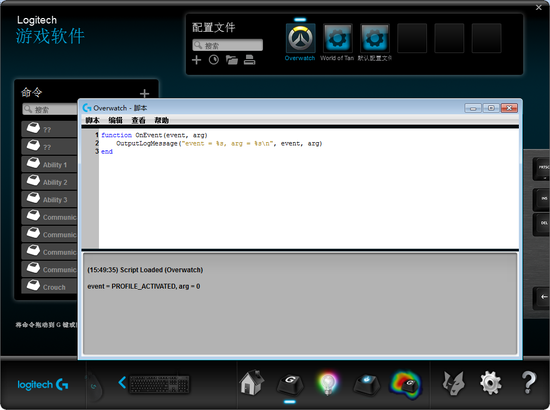Select the Crouch command
The height and width of the screenshot is (410, 550).
[49, 287]
